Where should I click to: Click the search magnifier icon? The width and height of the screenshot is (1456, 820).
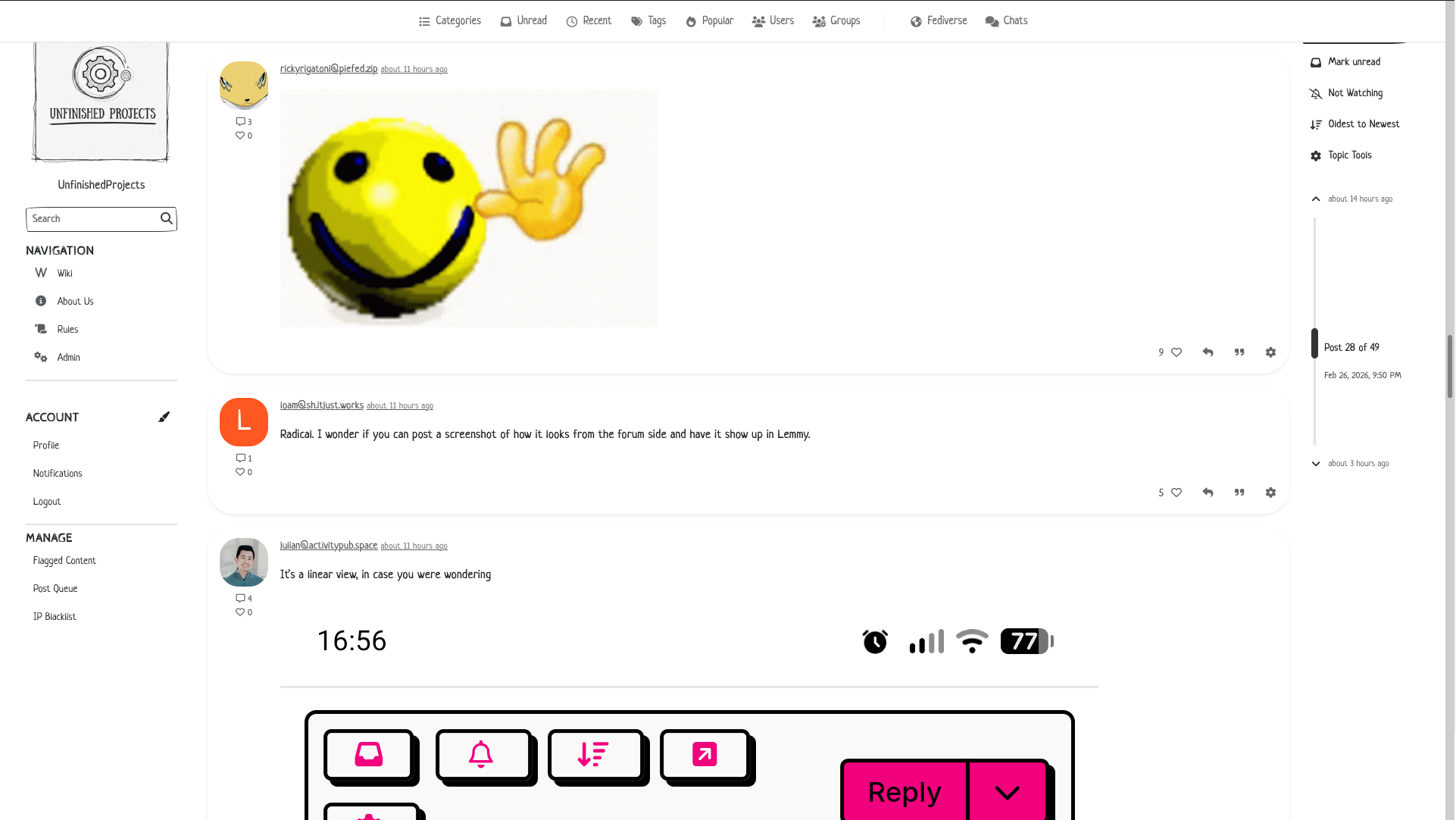tap(167, 219)
